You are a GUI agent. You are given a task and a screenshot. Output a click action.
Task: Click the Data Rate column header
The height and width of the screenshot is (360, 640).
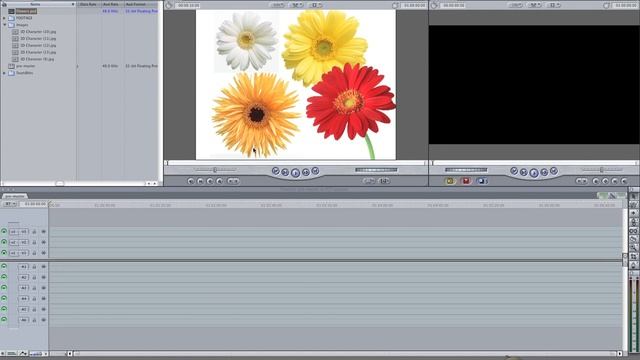(88, 4)
